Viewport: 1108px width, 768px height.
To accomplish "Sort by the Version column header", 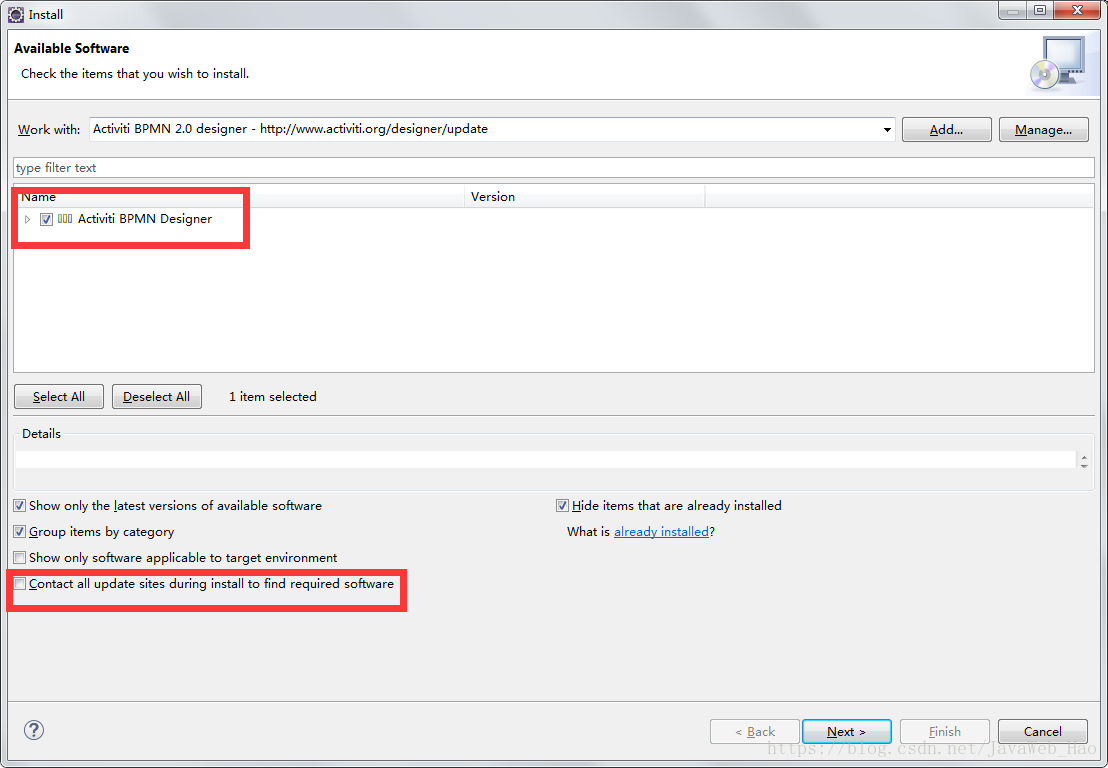I will click(584, 196).
